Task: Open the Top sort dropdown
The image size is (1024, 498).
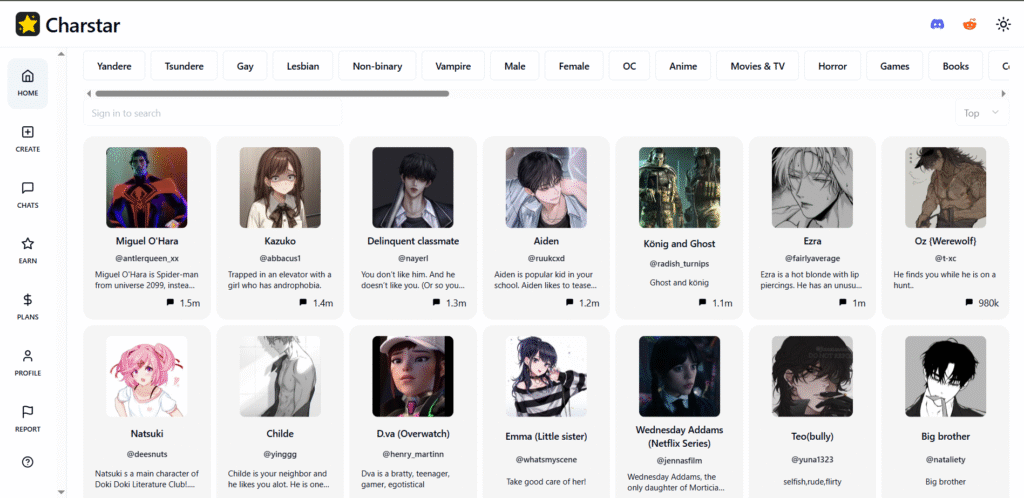Action: point(982,113)
